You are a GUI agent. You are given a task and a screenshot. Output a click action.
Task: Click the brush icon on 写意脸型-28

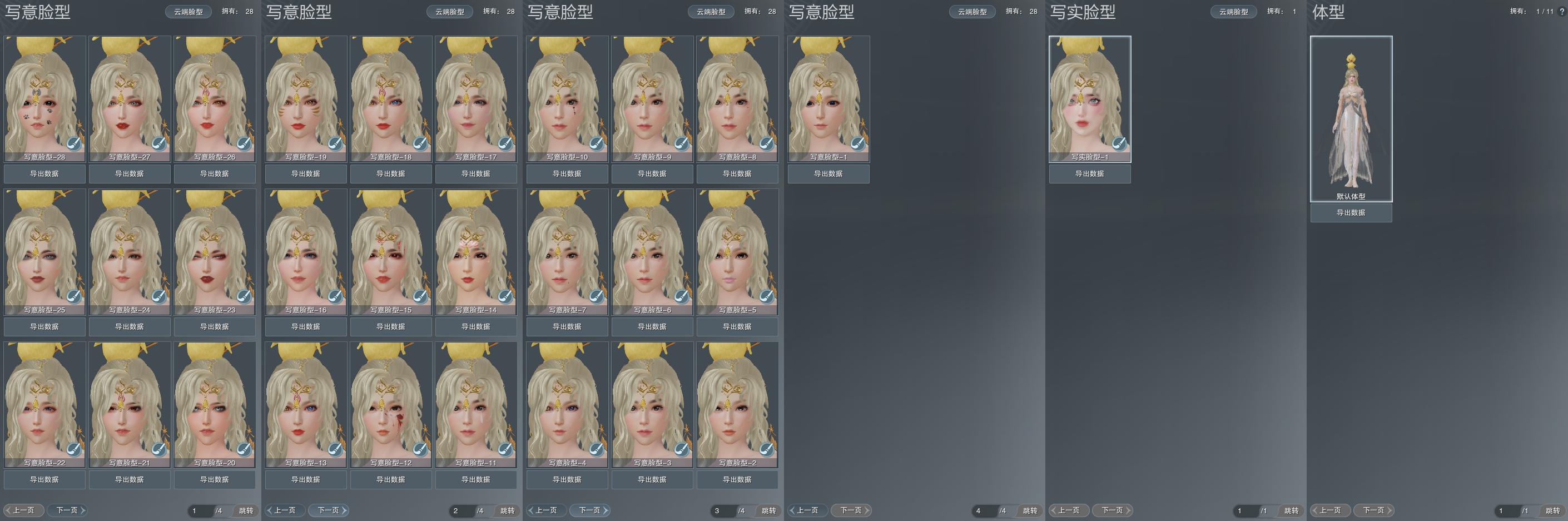[73, 143]
